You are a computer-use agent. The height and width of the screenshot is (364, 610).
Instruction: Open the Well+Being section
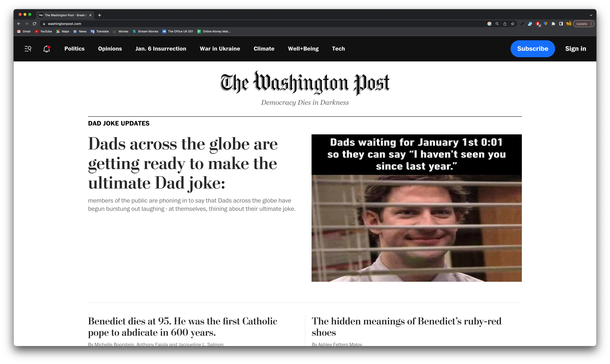(303, 49)
